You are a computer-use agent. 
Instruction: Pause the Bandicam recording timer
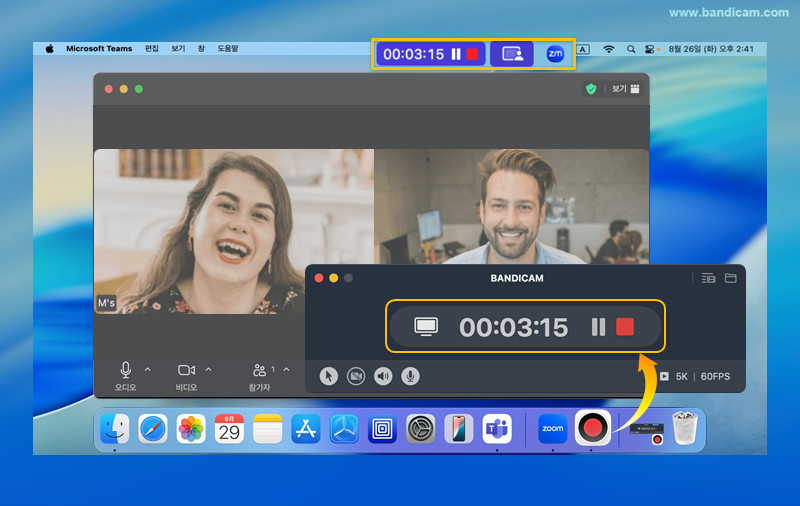(x=598, y=327)
